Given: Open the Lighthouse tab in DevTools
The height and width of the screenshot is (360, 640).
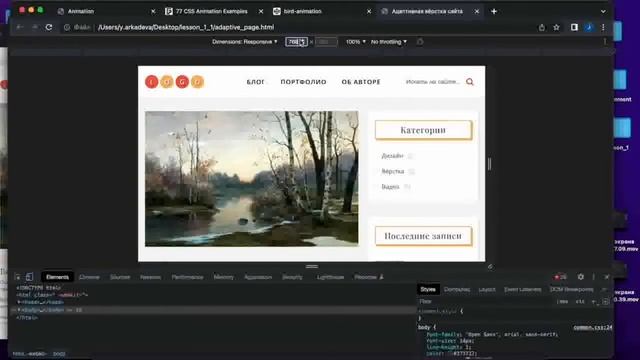Looking at the screenshot, I should (330, 277).
